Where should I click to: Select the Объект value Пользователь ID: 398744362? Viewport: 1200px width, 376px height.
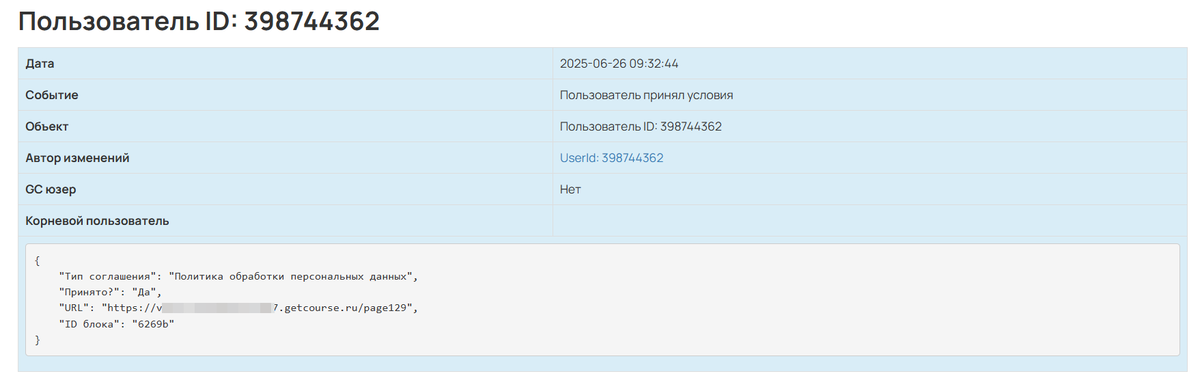tap(641, 126)
